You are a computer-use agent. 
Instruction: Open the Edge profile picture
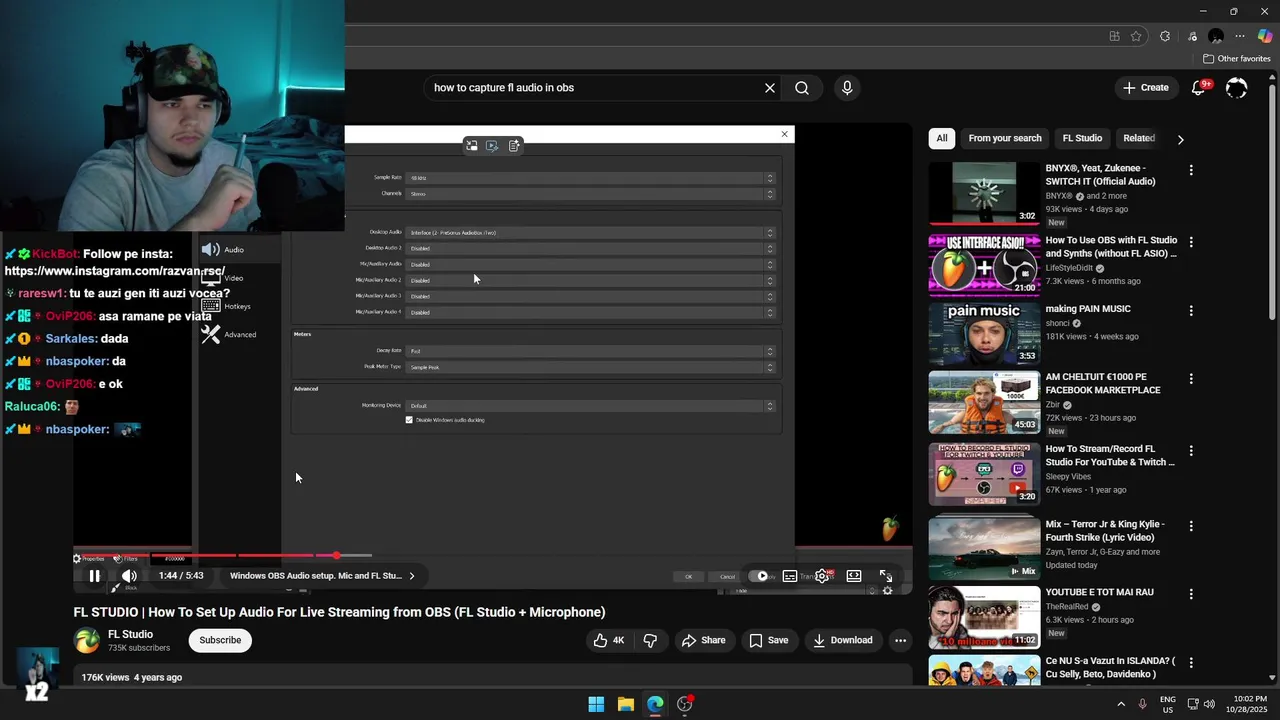(1216, 36)
